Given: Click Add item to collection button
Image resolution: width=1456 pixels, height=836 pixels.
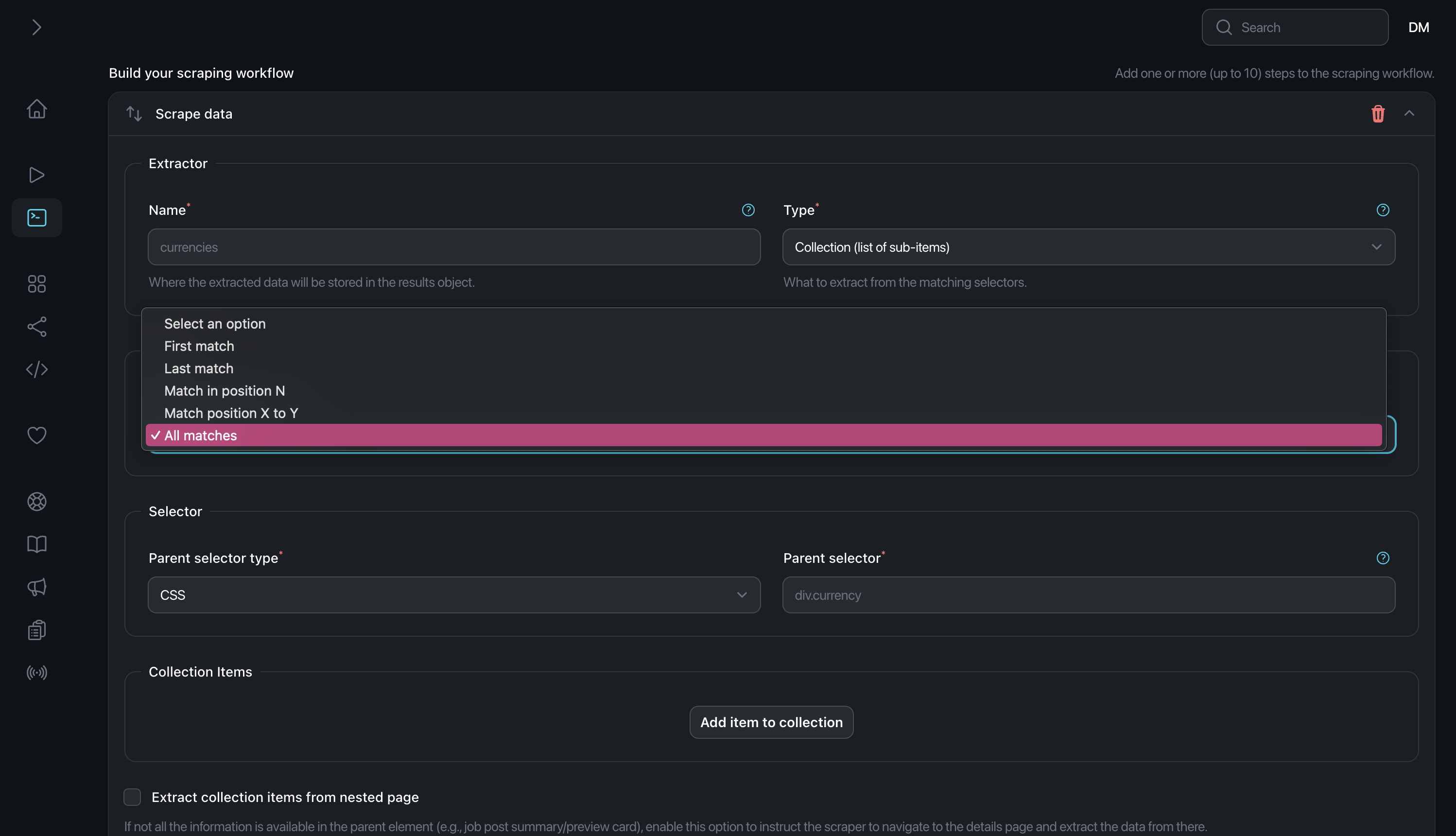Looking at the screenshot, I should tap(771, 722).
